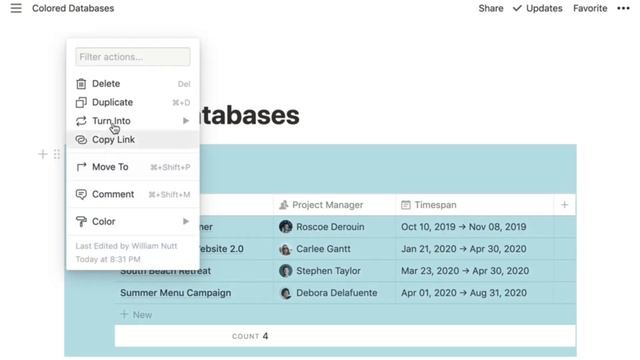Add a New row to the table
Viewport: 640px width, 360px height.
[136, 315]
